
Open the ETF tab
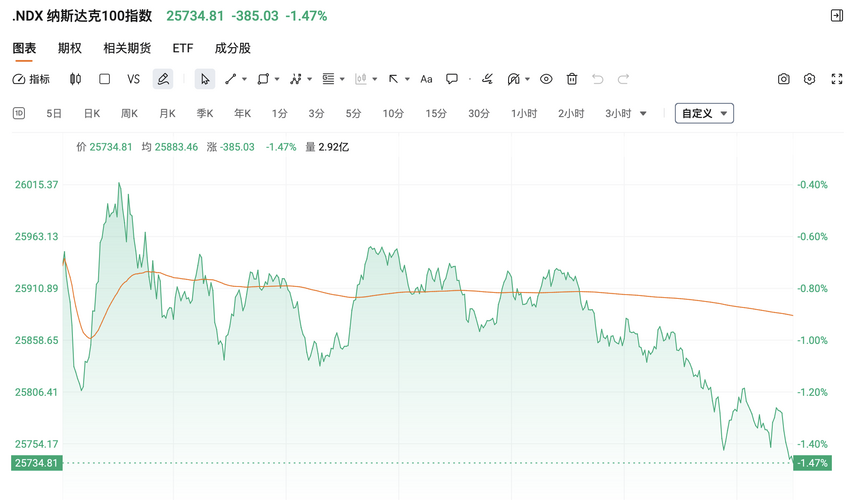click(x=183, y=48)
